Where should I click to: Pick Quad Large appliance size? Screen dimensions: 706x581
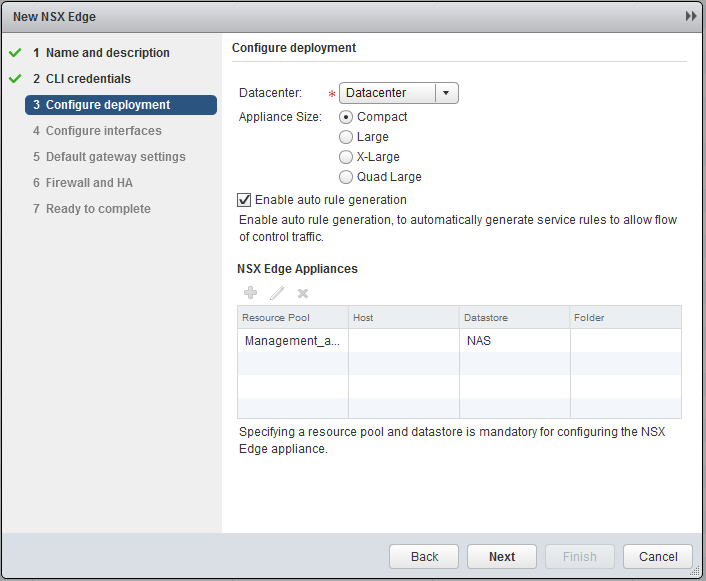347,177
